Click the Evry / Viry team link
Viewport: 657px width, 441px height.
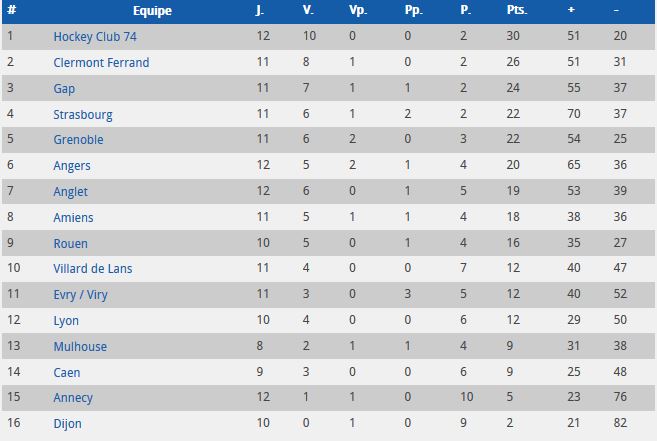click(x=83, y=294)
